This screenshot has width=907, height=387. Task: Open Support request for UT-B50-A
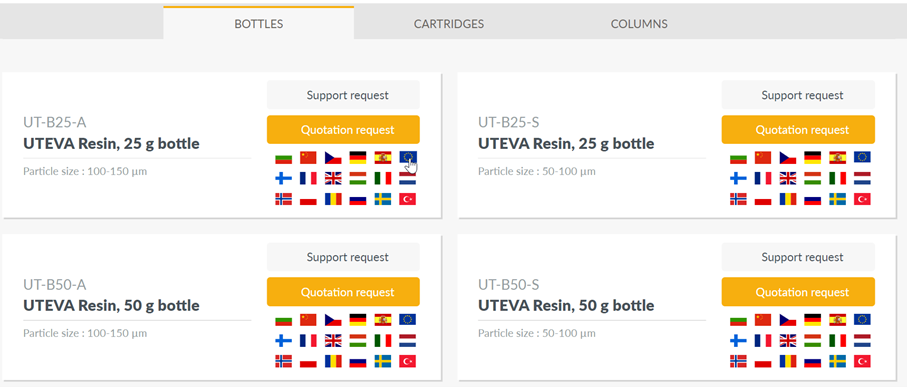pos(344,257)
